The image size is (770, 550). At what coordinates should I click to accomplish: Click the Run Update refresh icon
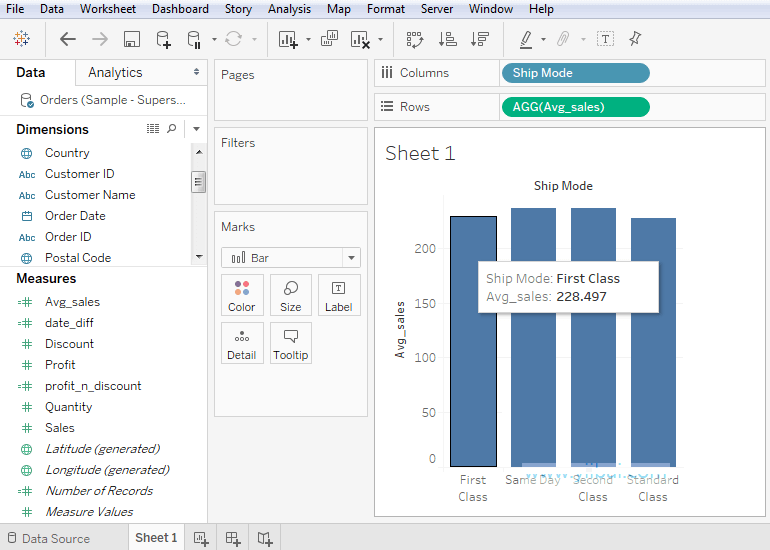click(233, 39)
